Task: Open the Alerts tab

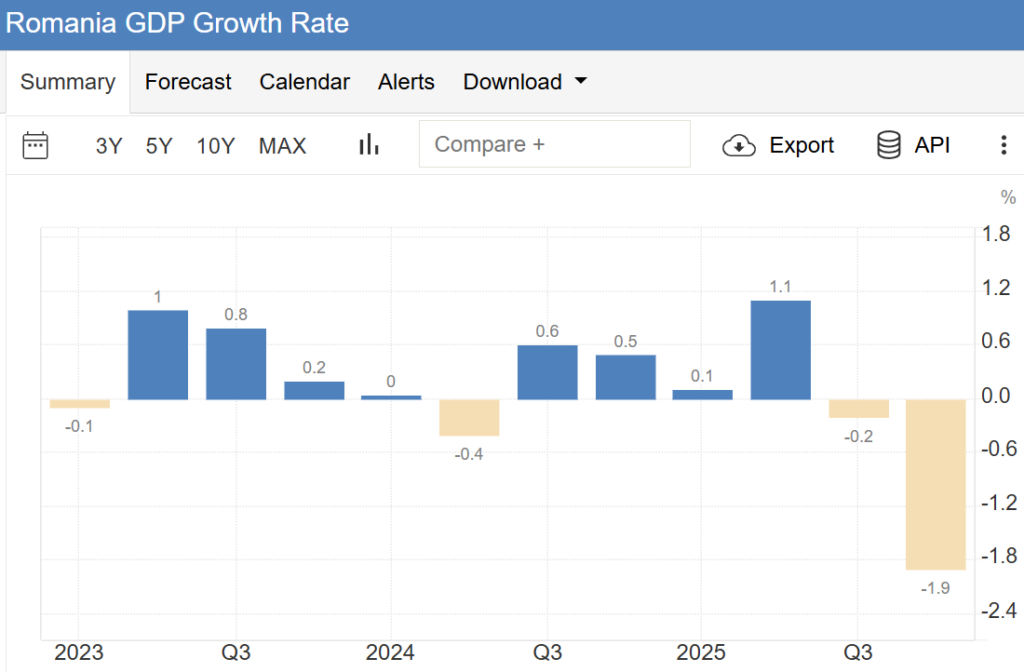Action: pyautogui.click(x=406, y=82)
